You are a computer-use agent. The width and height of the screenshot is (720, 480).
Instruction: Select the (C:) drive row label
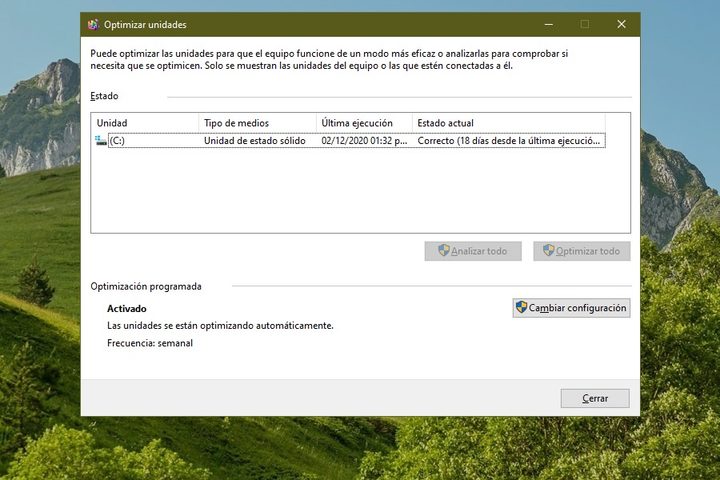point(117,141)
